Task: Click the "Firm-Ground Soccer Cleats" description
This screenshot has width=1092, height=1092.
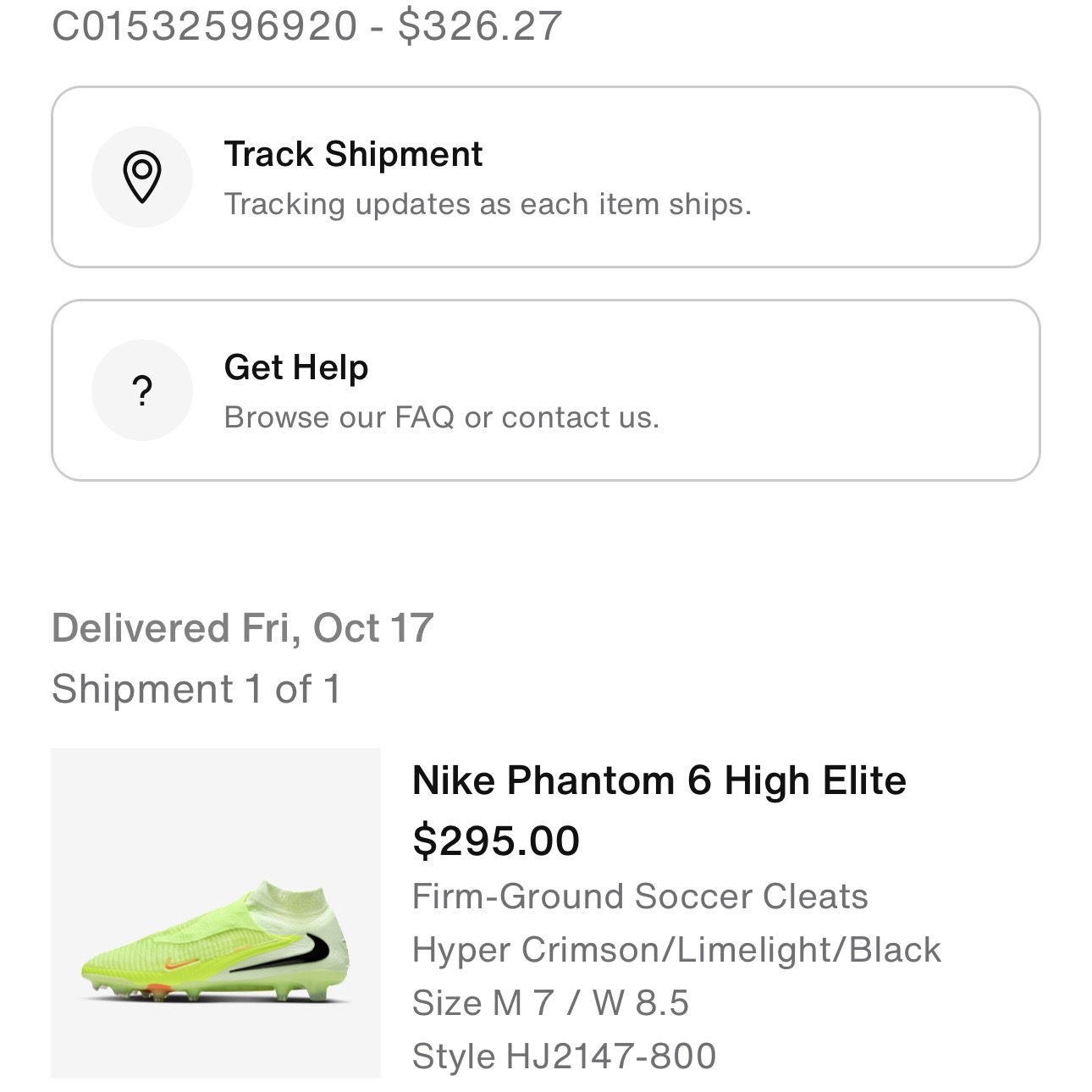Action: tap(640, 896)
